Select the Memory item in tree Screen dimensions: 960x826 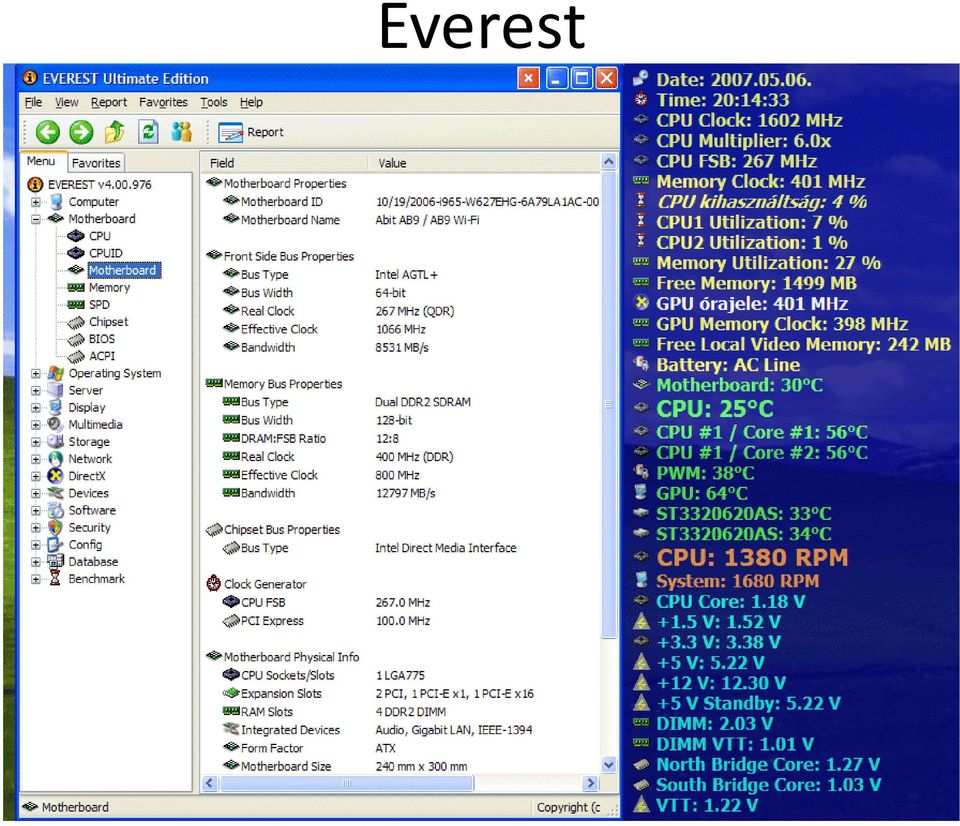coord(110,287)
